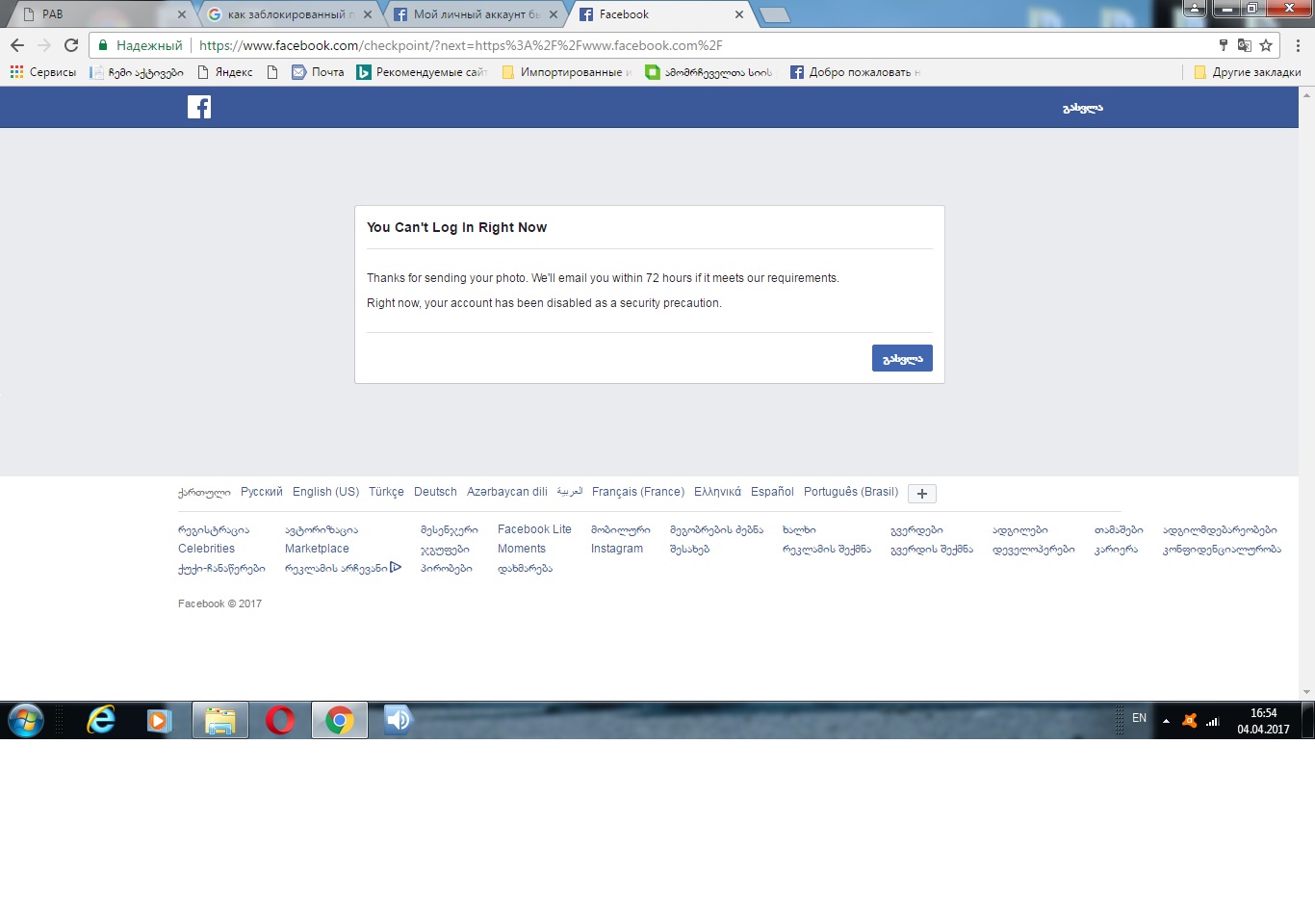Viewport: 1315px width, 924px height.
Task: Open the Добро пожаловать Facebook bookmark
Action: pos(855,72)
